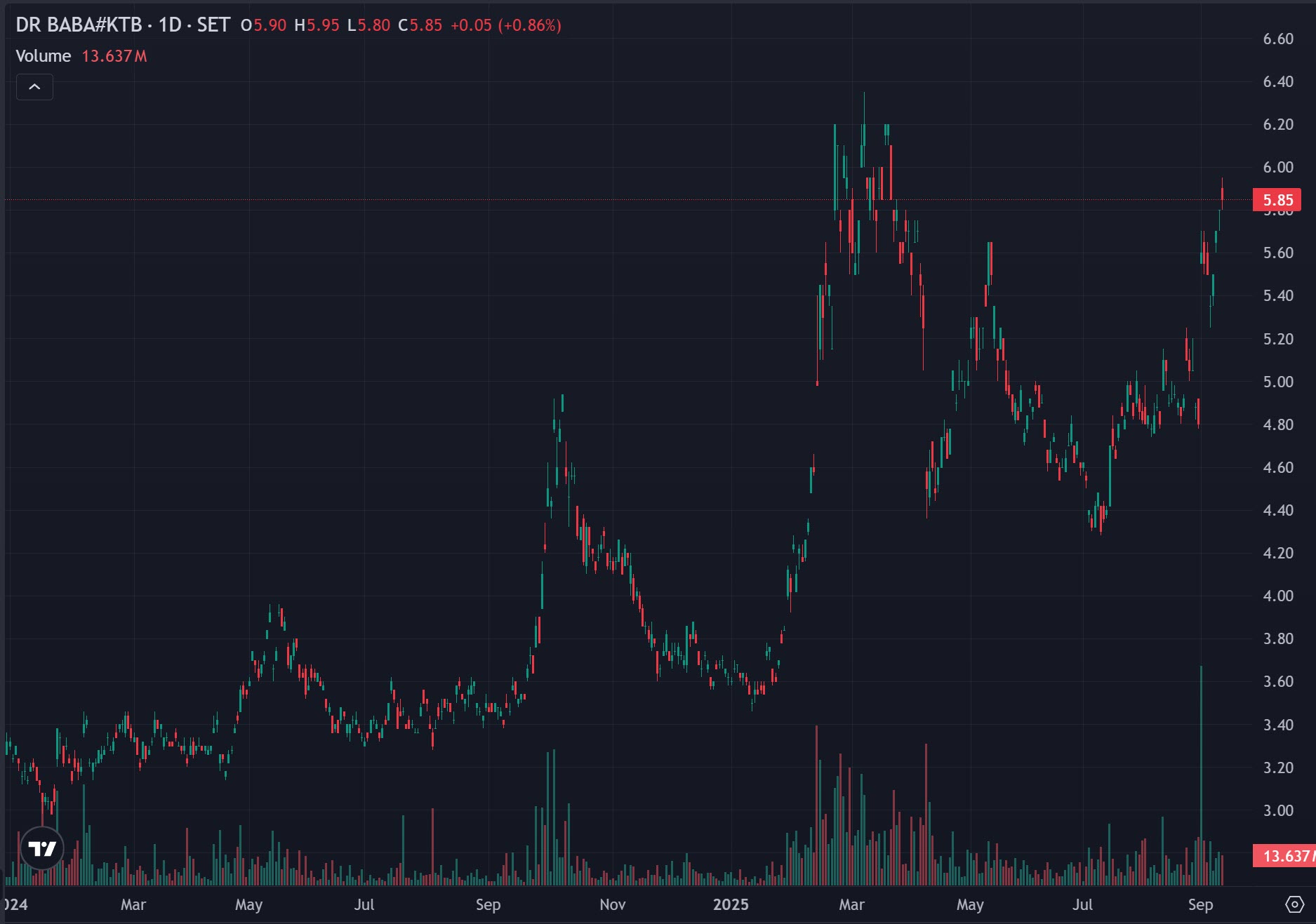Click the 5.40 price axis label
The height and width of the screenshot is (924, 1316).
pos(1278,296)
